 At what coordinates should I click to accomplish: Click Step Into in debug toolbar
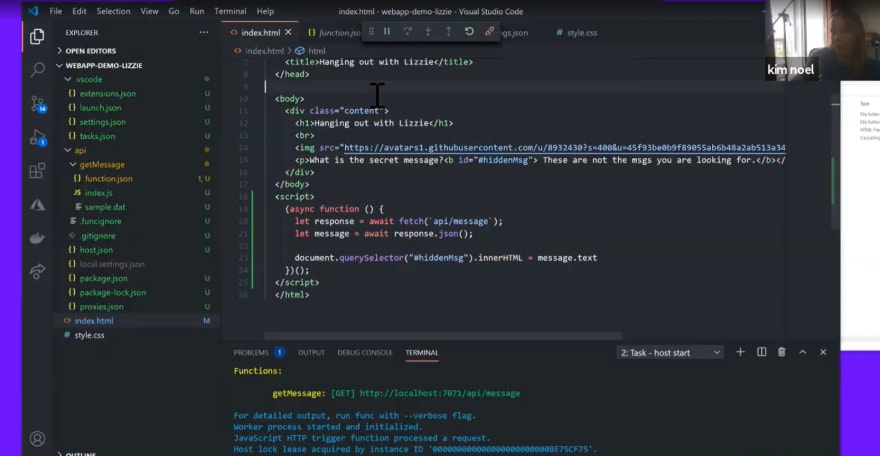pyautogui.click(x=428, y=31)
